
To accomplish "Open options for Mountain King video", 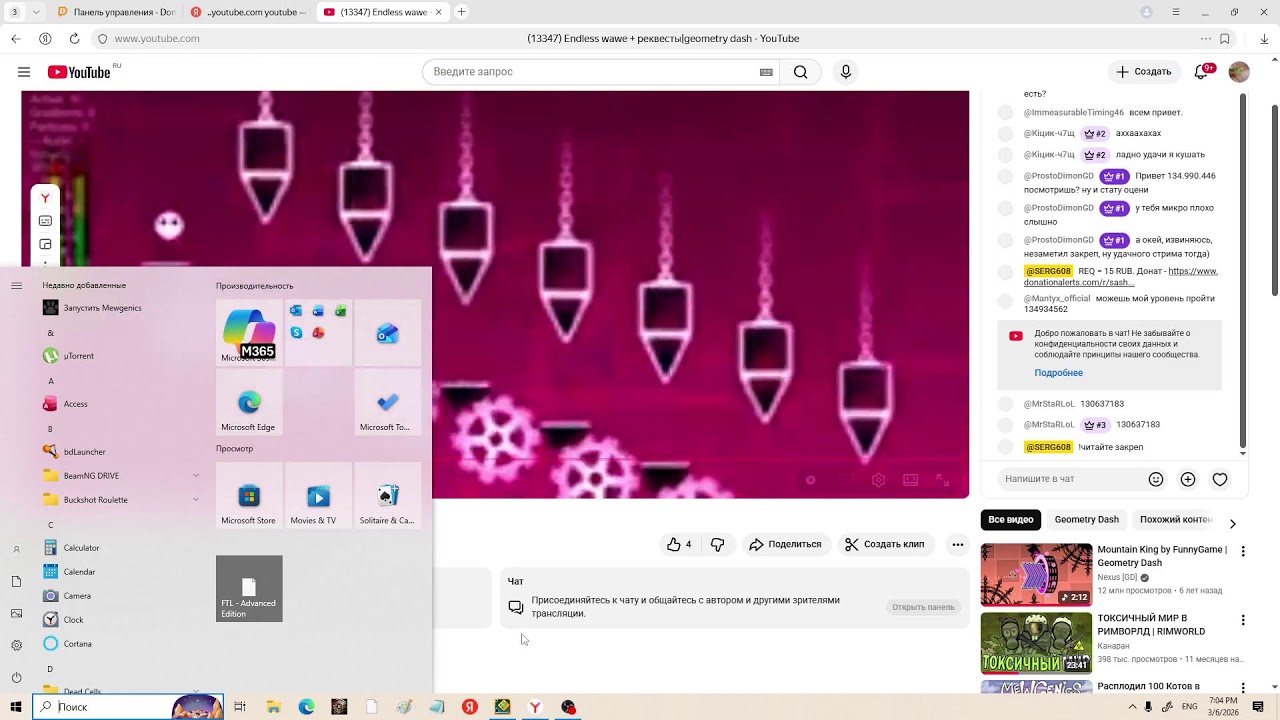I will pos(1243,551).
